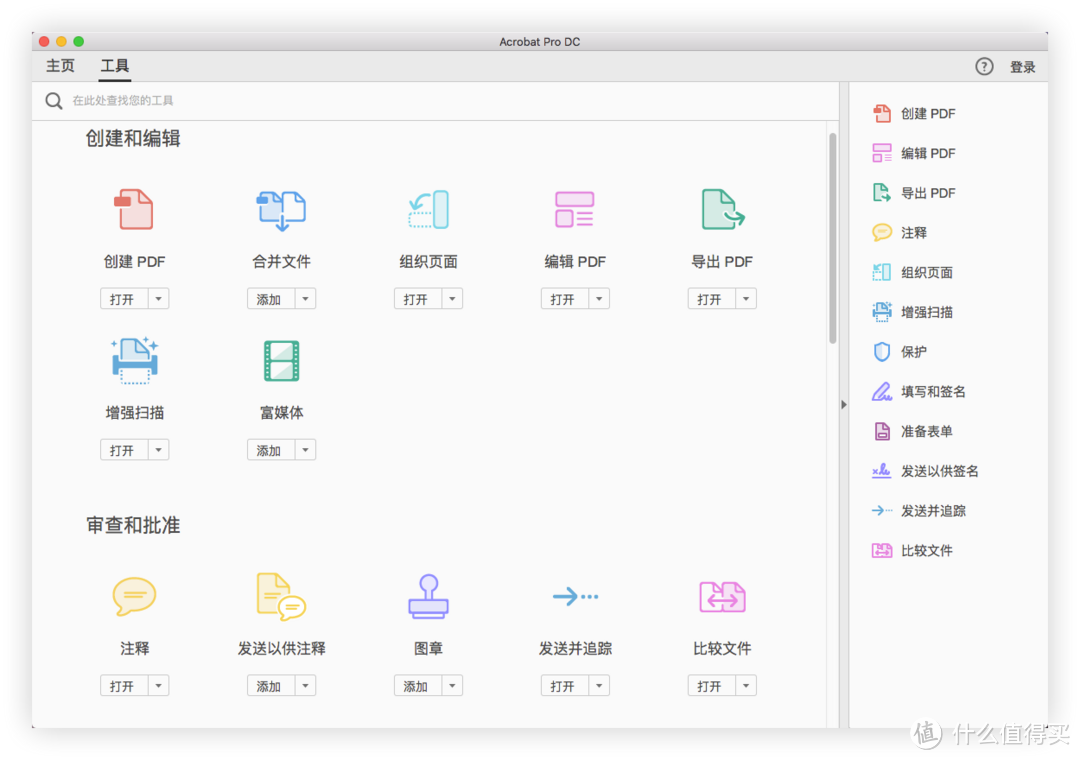Click 打开 button under 增强扫描
The width and height of the screenshot is (1080, 760).
[x=125, y=450]
